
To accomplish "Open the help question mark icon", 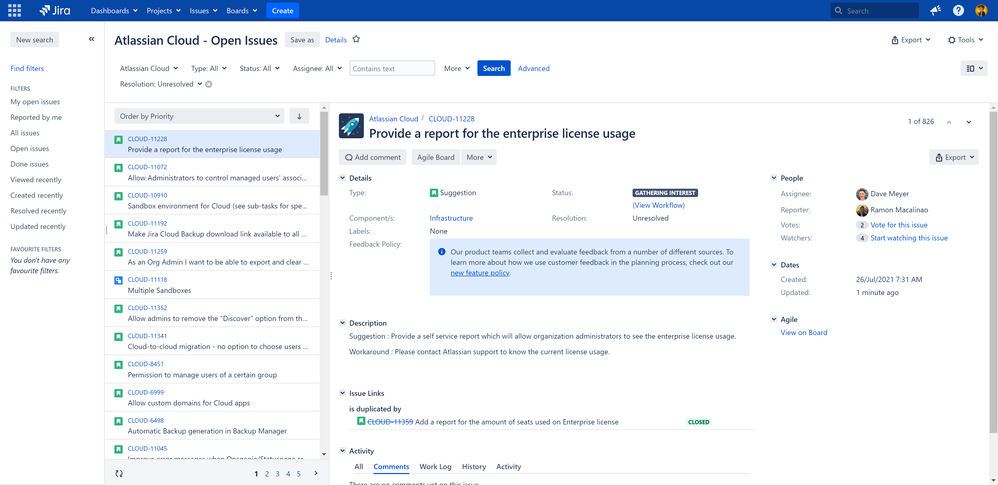I will point(959,10).
